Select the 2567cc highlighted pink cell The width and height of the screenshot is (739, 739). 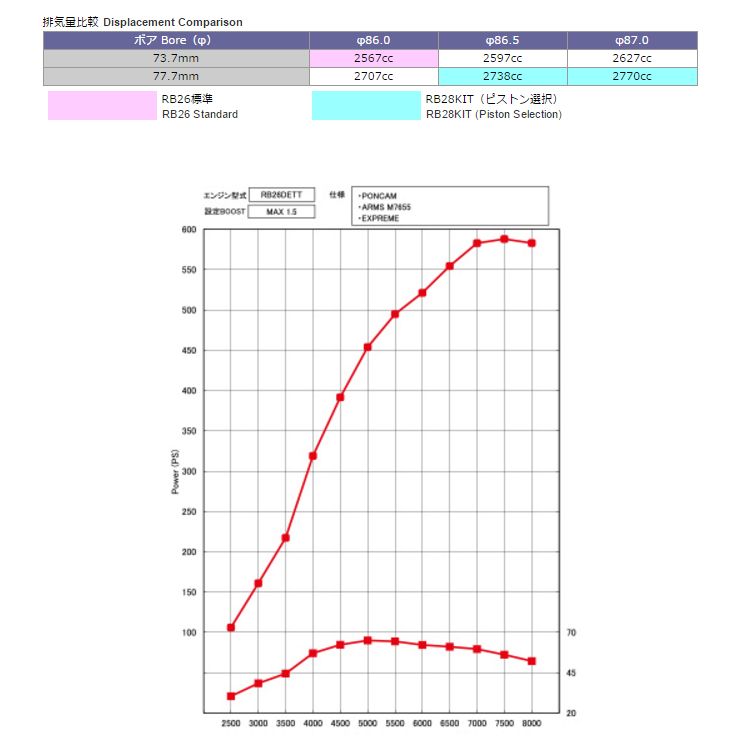coord(373,58)
